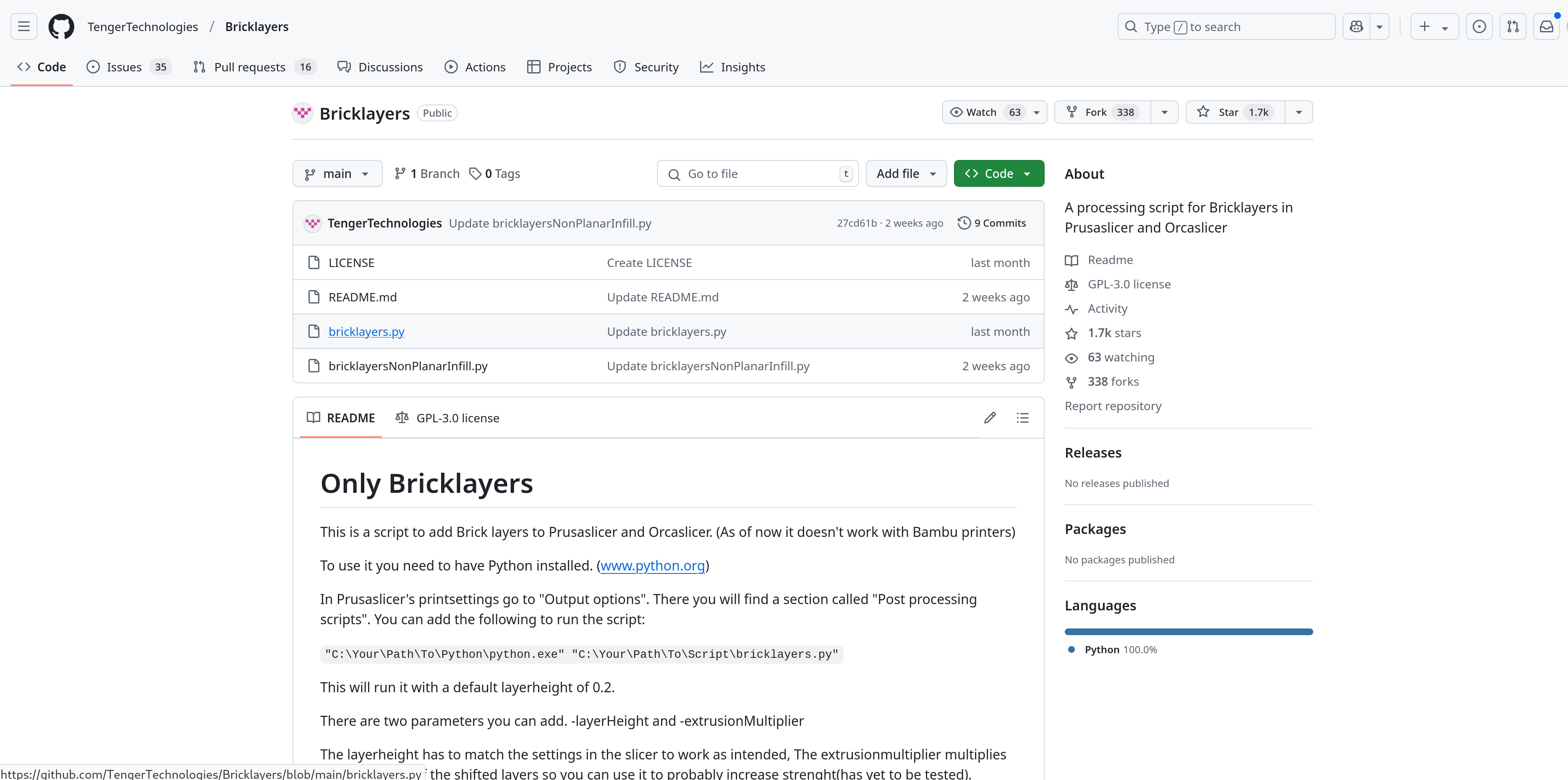Open the LICENSE file
Screen dimensions: 1568x780
[351, 262]
